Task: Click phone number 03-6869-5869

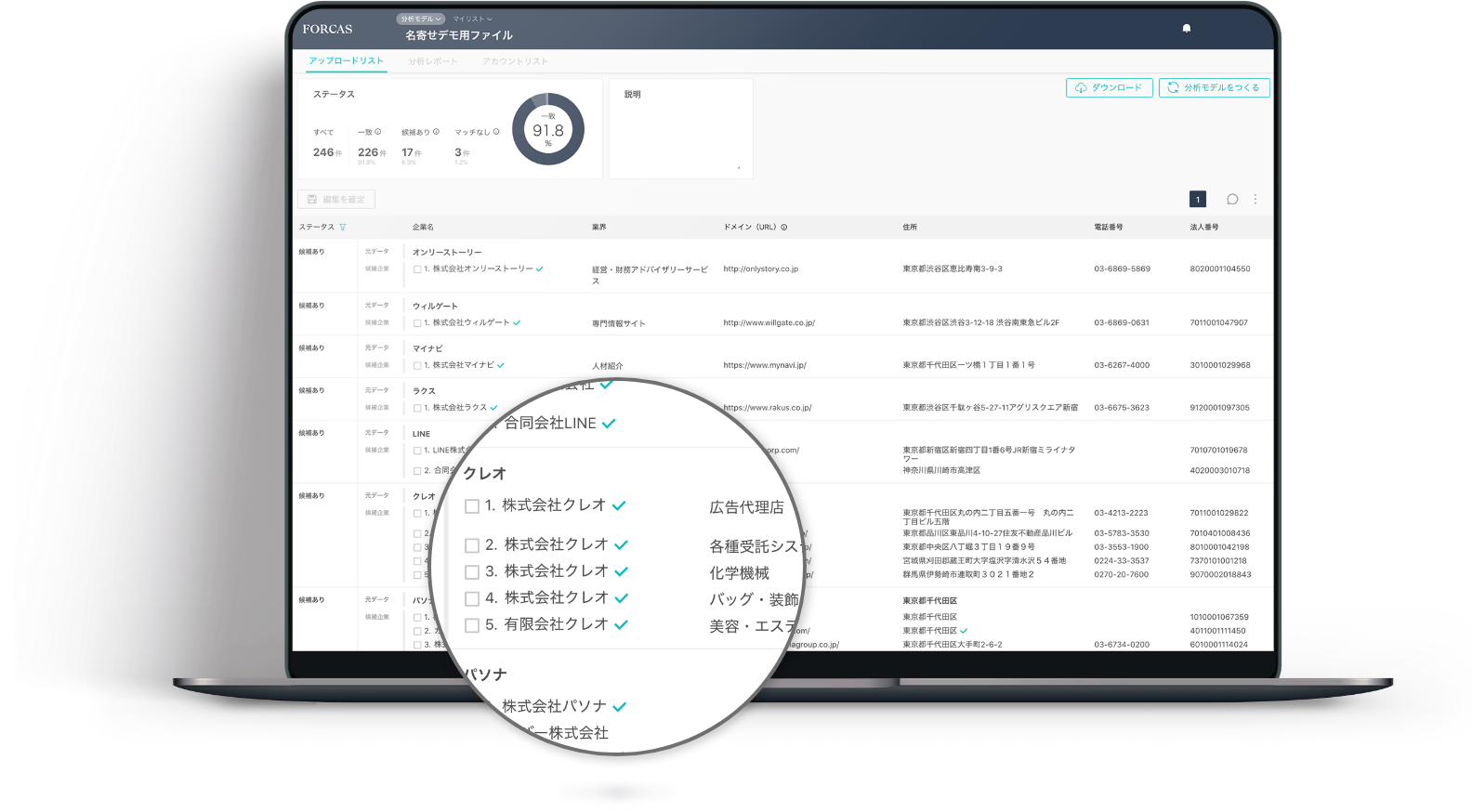Action: point(1122,268)
